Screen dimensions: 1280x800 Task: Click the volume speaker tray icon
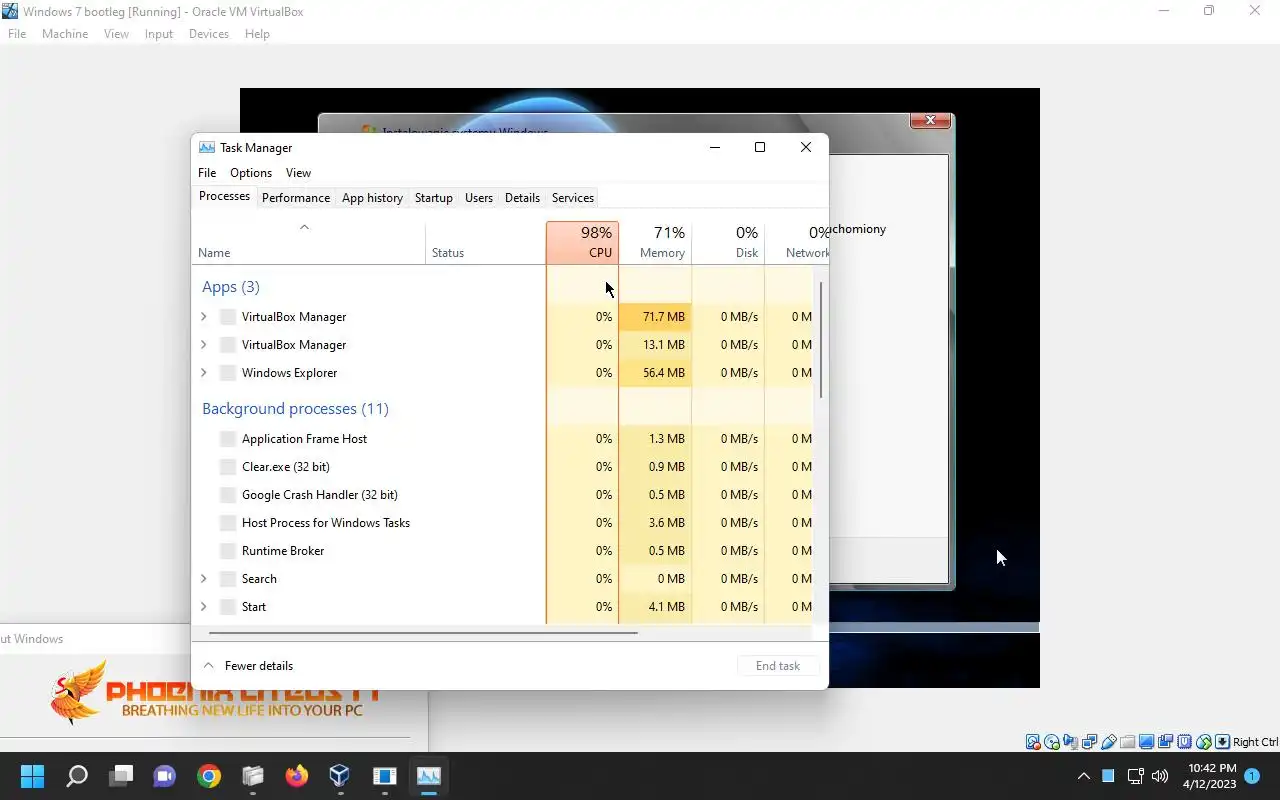tap(1160, 776)
